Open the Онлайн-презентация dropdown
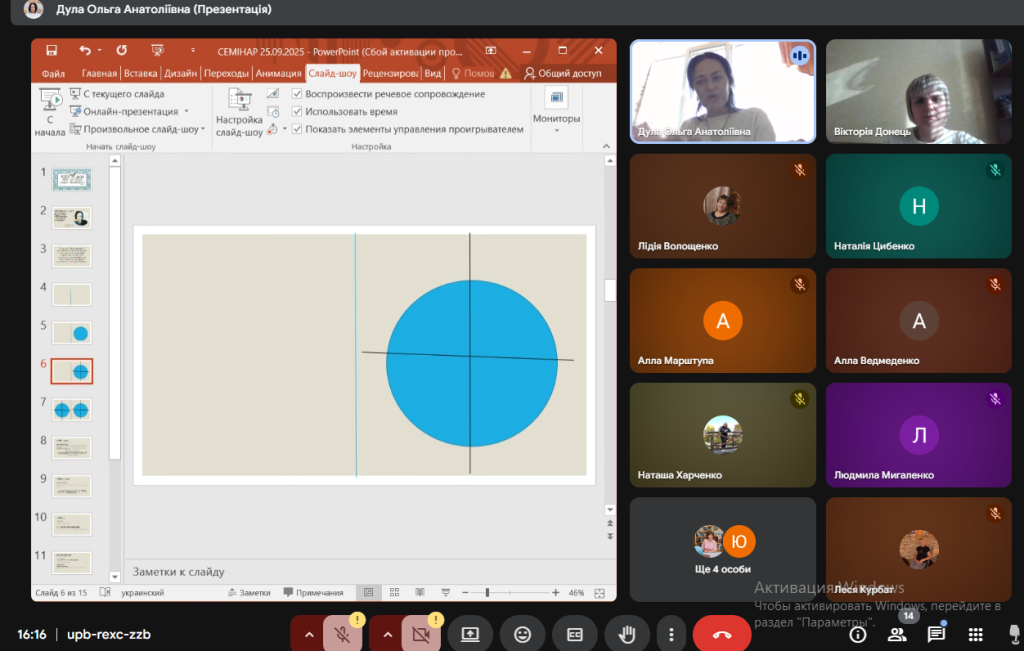This screenshot has width=1024, height=651. coord(186,112)
